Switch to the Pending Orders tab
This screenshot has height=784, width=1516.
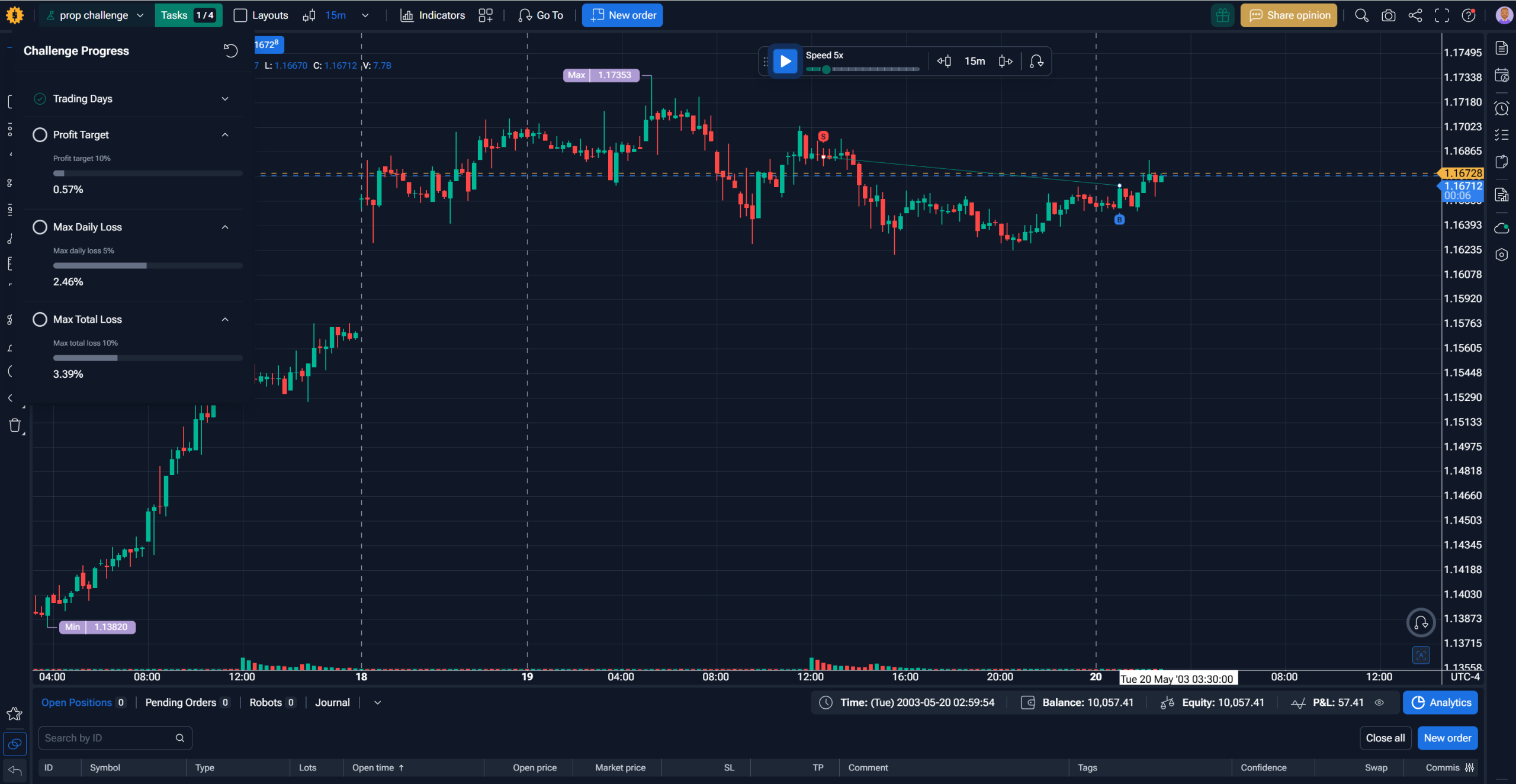[x=187, y=703]
